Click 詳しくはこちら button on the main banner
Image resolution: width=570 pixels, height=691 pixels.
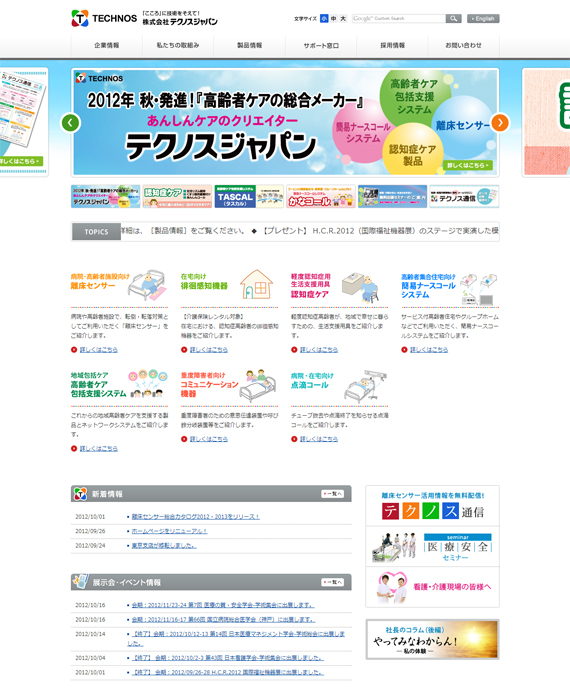pyautogui.click(x=468, y=165)
